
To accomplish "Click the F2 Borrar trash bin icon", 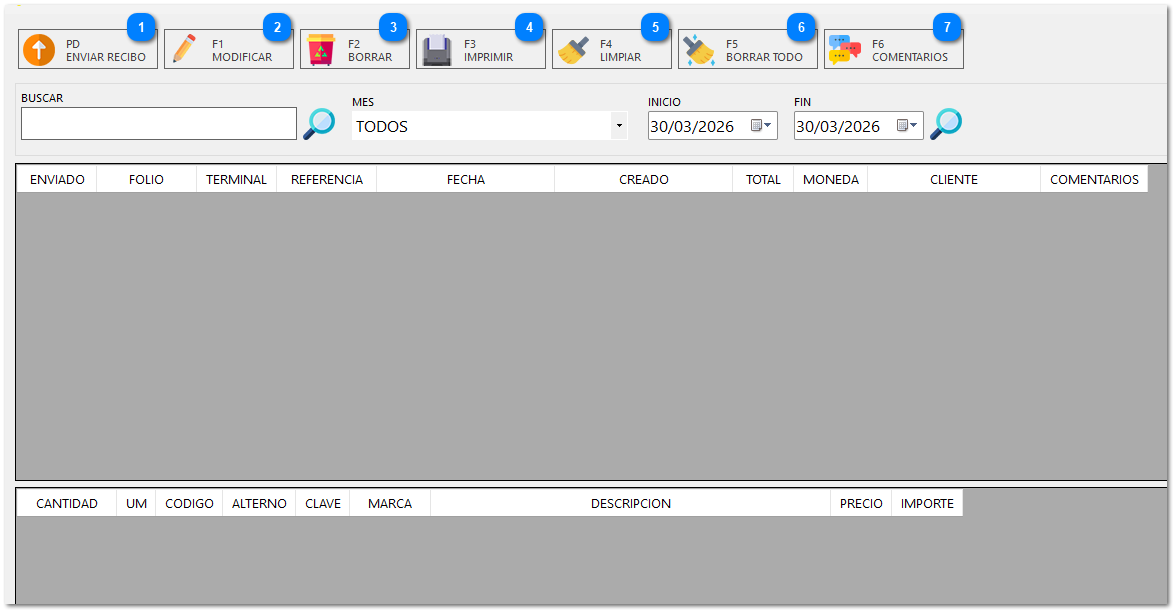I will [321, 50].
